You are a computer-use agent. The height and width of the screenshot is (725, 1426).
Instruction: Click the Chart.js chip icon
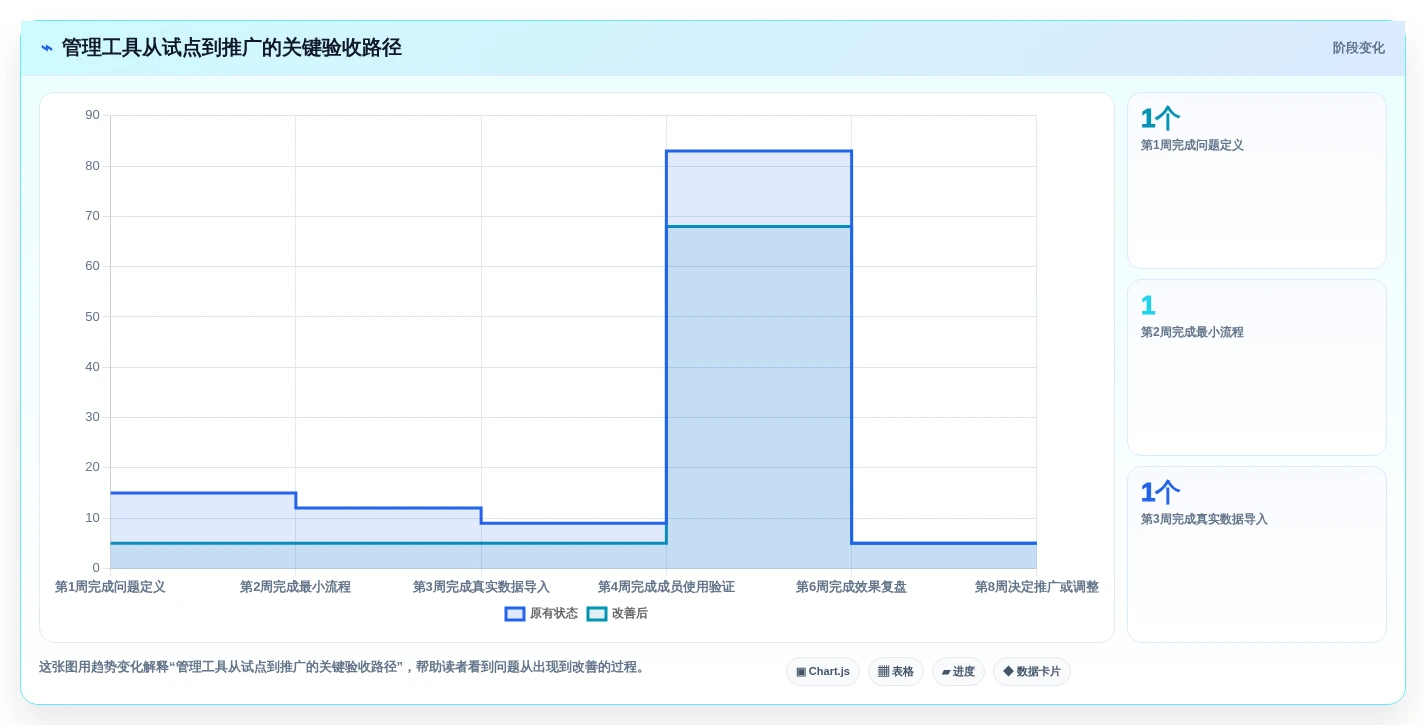point(801,672)
